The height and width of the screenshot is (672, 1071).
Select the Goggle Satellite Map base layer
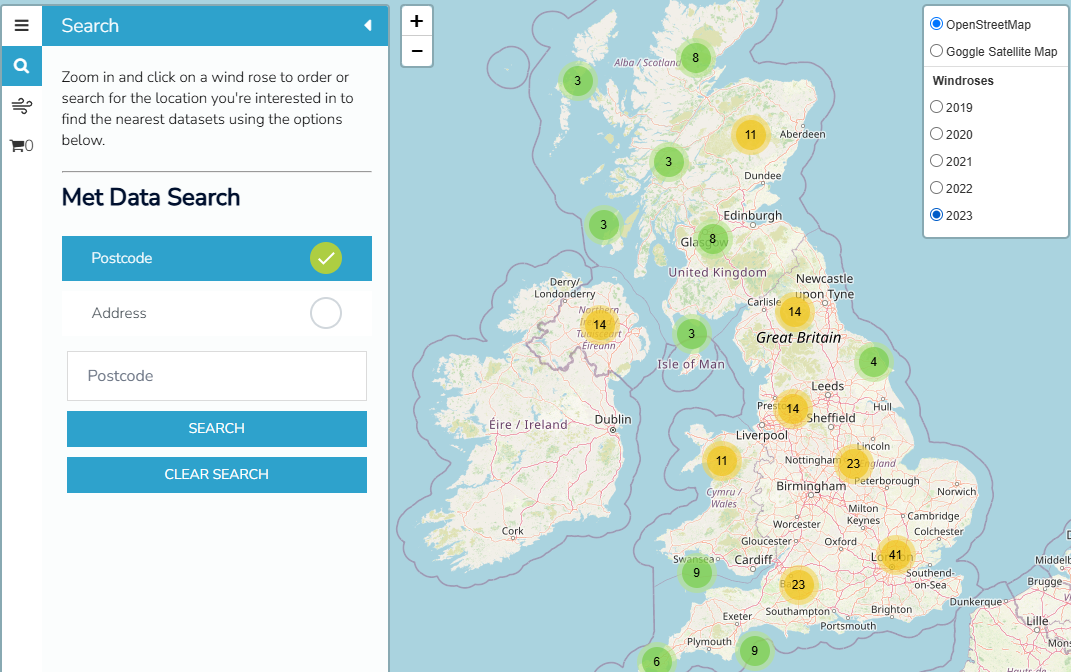(936, 50)
